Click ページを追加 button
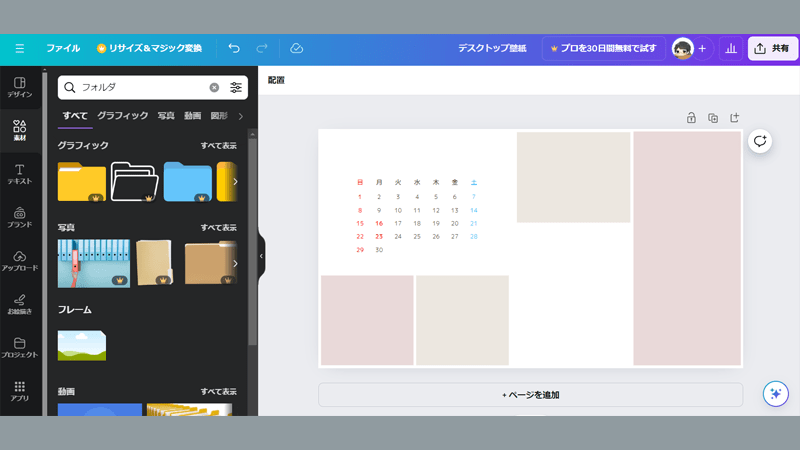This screenshot has width=800, height=450. [x=530, y=395]
